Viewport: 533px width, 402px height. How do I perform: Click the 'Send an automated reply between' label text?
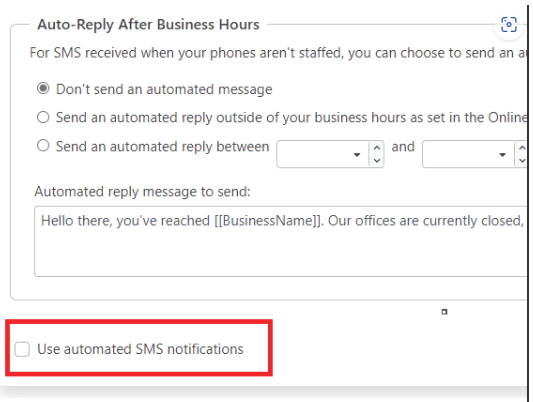[x=162, y=146]
